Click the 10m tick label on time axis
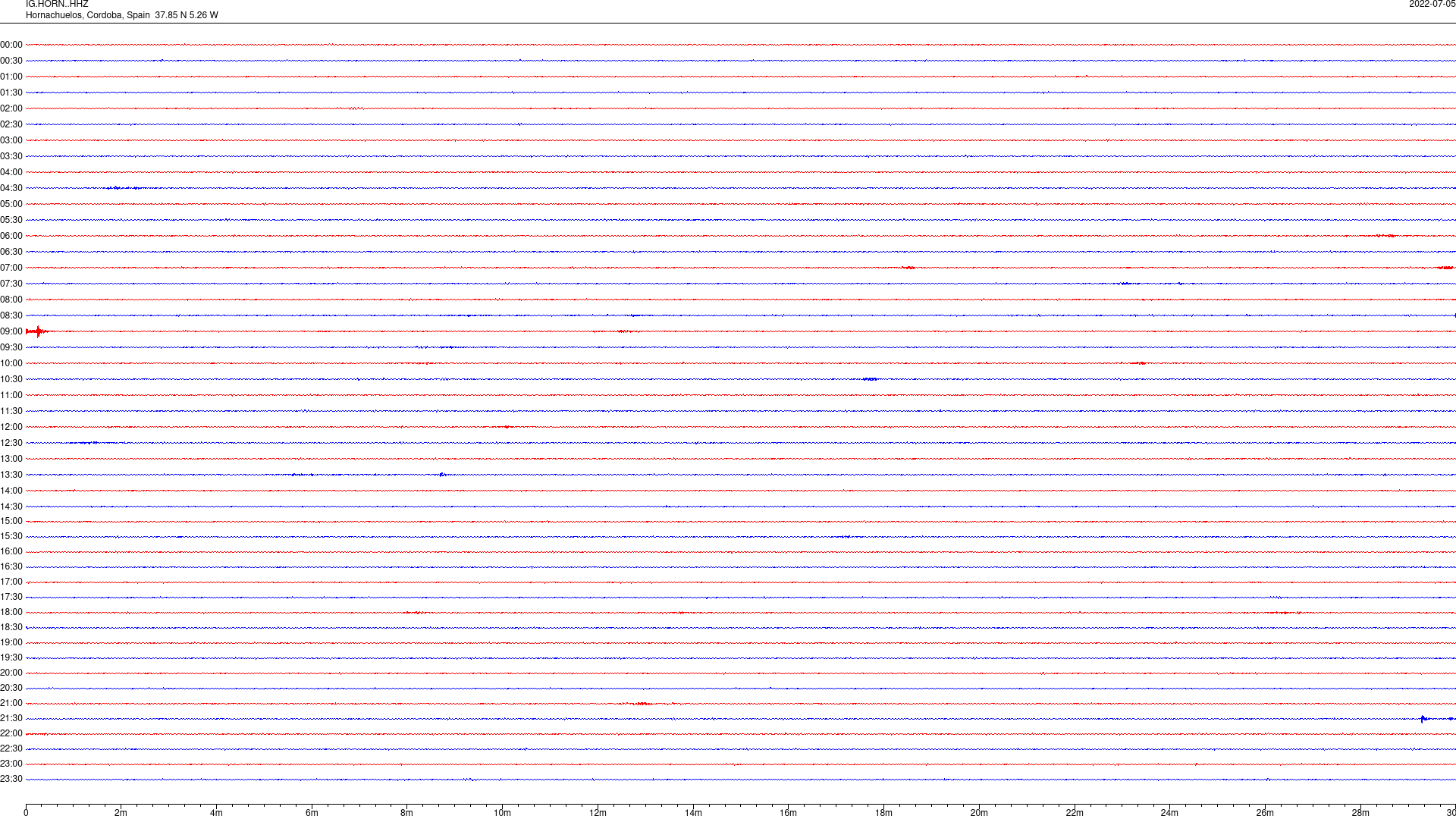The width and height of the screenshot is (1456, 819). click(502, 813)
